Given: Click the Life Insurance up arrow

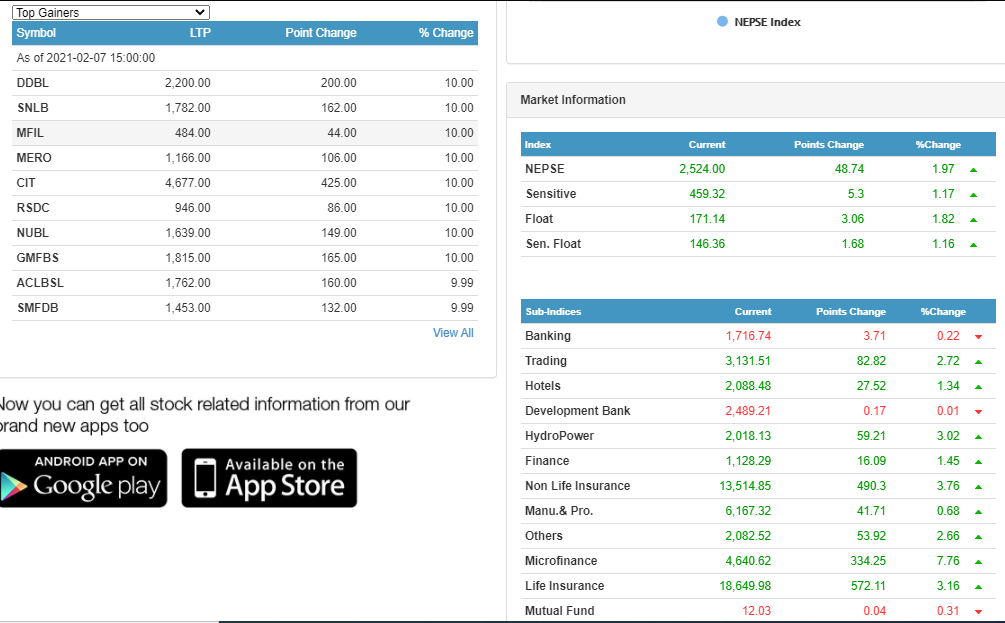Looking at the screenshot, I should tap(979, 586).
